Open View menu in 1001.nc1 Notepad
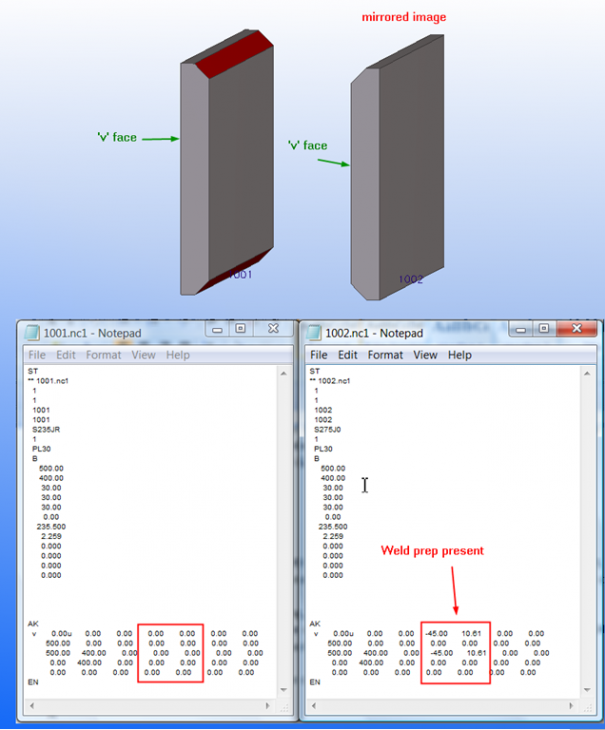This screenshot has width=605, height=730. coord(143,355)
